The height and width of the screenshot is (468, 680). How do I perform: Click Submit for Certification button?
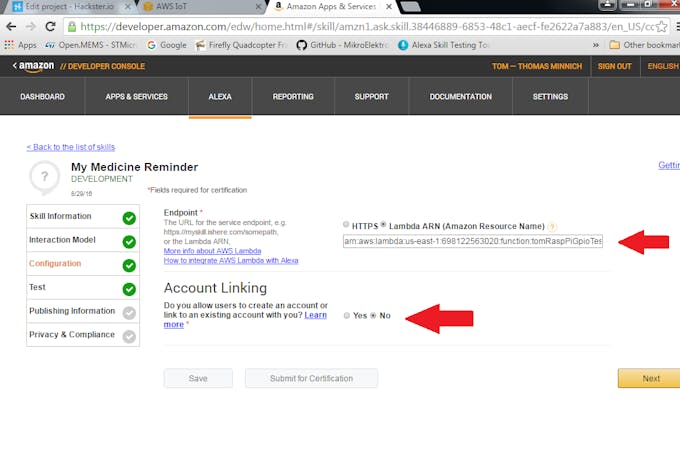coord(311,378)
